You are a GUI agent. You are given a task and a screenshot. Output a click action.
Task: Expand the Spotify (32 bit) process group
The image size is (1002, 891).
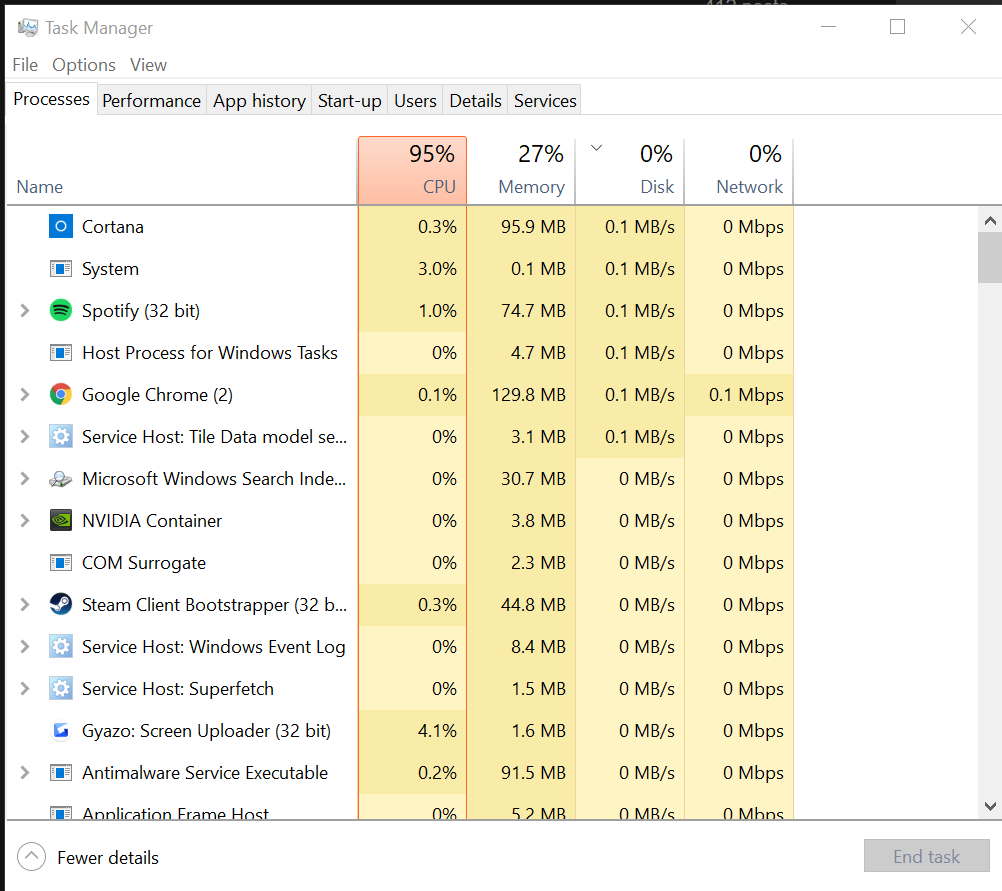coord(25,311)
